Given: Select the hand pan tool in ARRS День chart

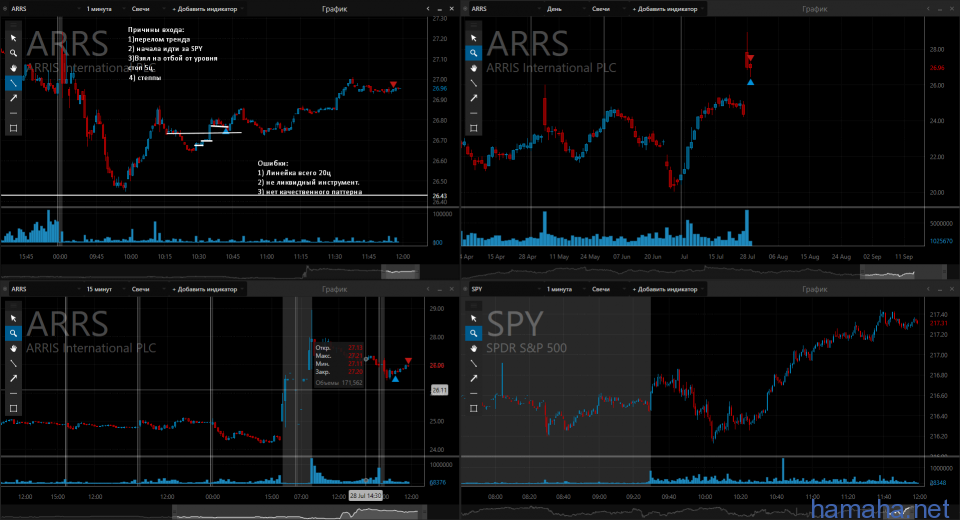Looking at the screenshot, I should pos(473,68).
